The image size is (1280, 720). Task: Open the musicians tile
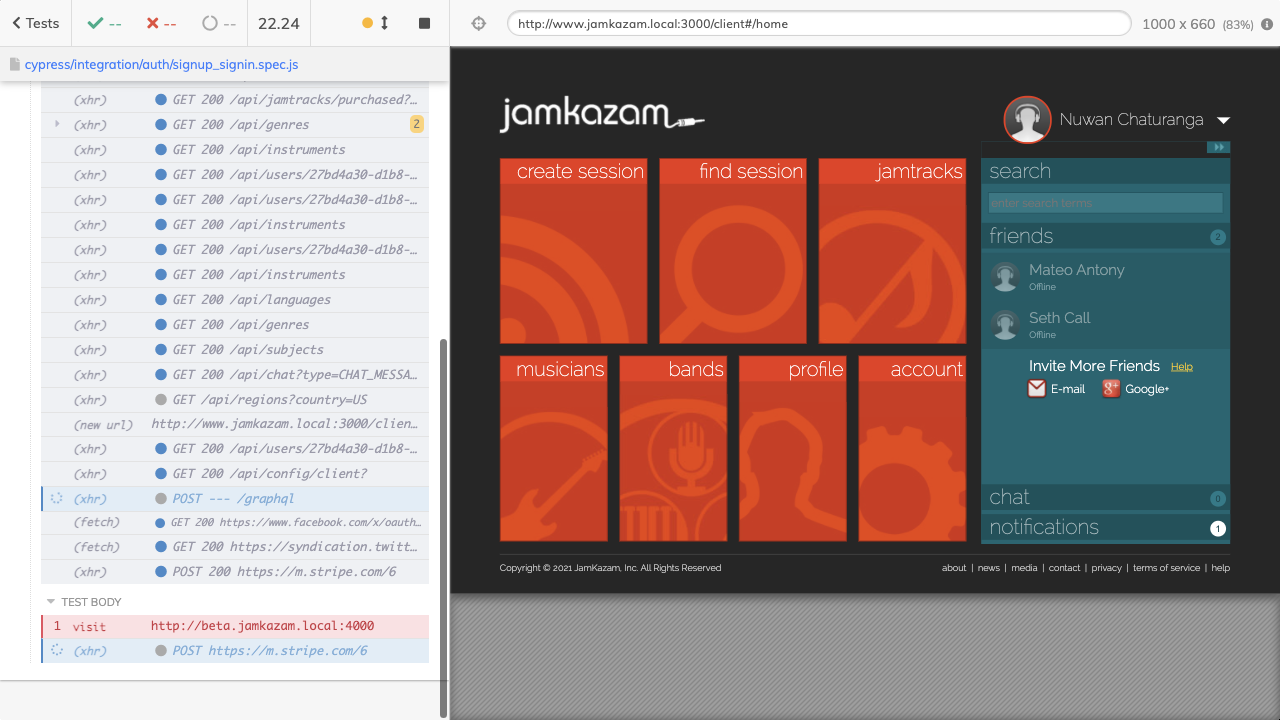click(x=553, y=449)
